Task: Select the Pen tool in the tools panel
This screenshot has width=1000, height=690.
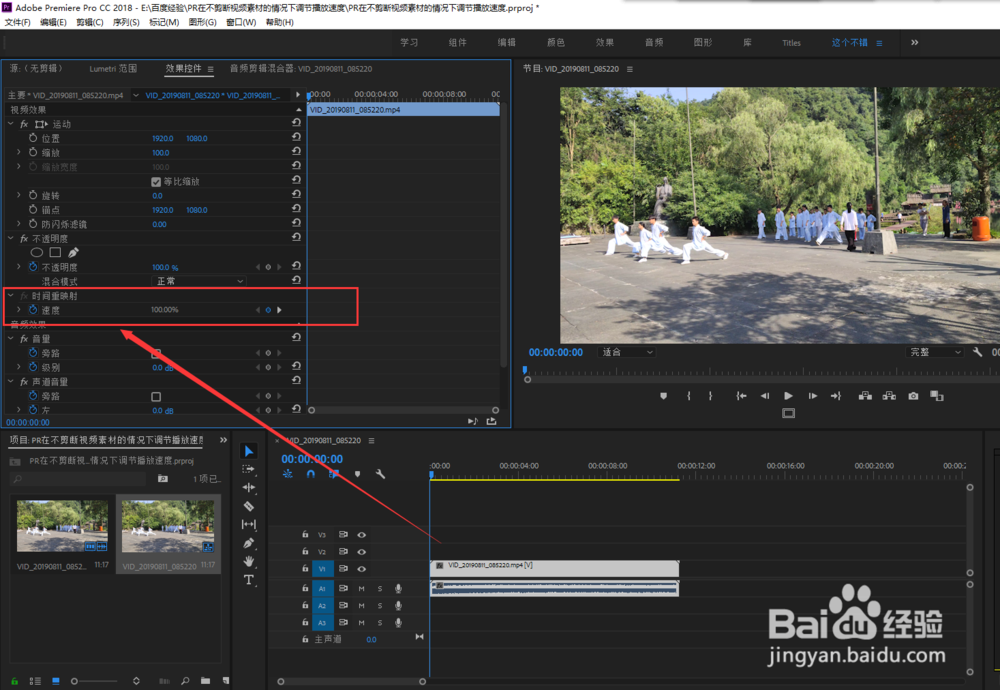Action: point(249,543)
